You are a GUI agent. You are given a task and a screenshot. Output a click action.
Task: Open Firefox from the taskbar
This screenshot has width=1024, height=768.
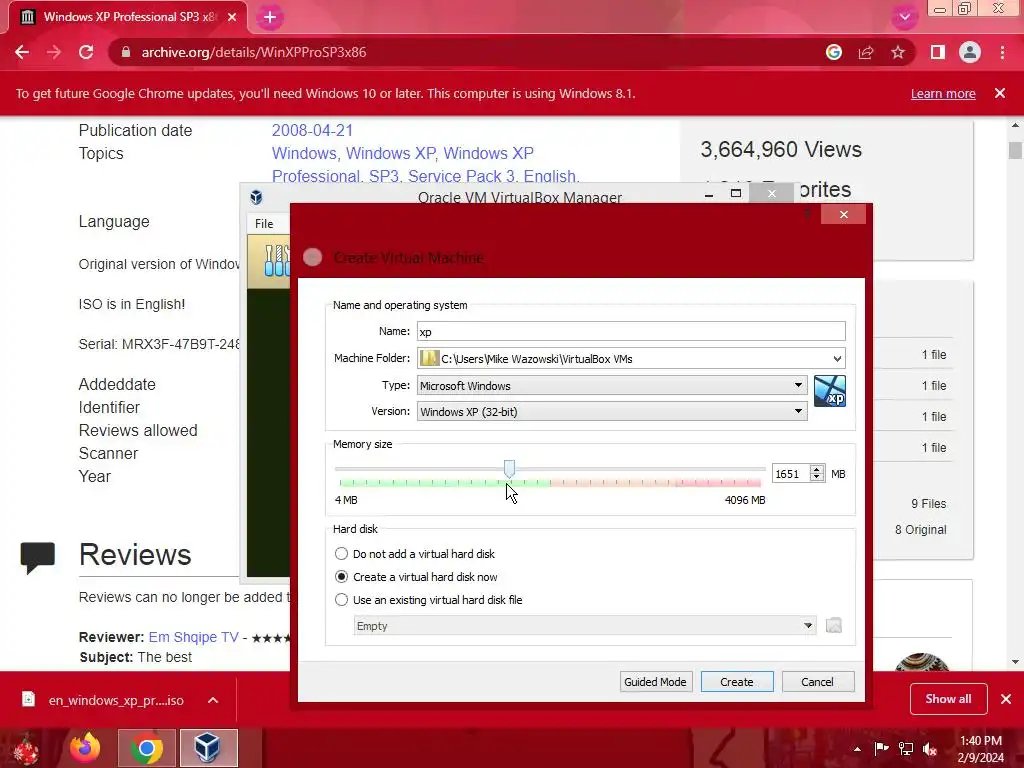[86, 748]
